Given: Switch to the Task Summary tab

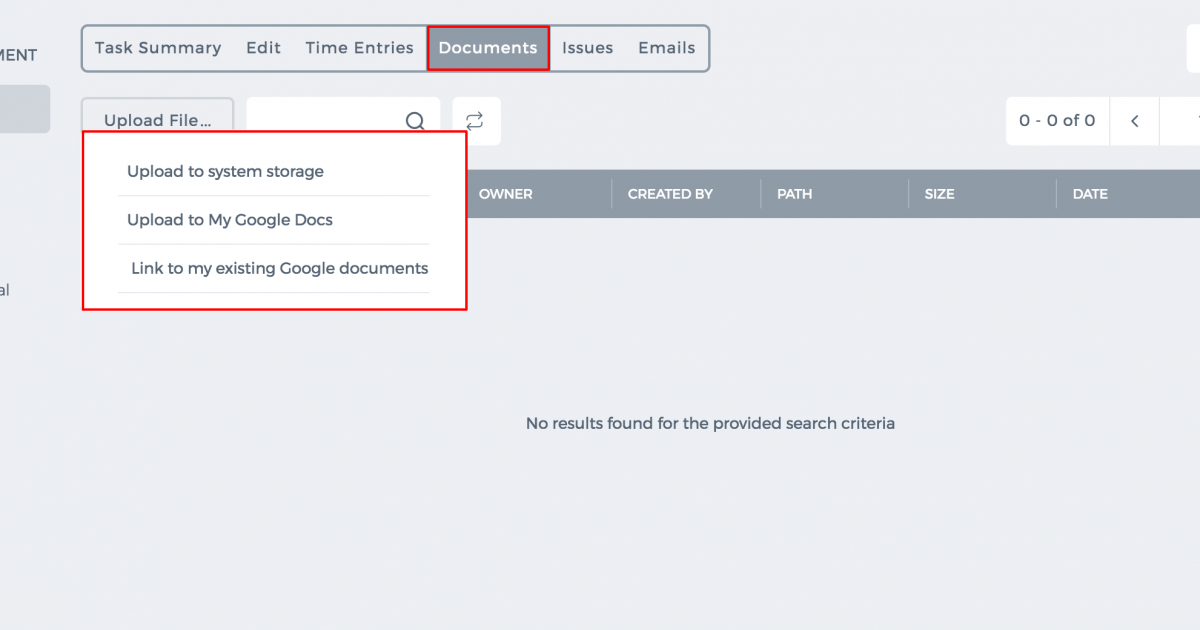Looking at the screenshot, I should point(158,48).
